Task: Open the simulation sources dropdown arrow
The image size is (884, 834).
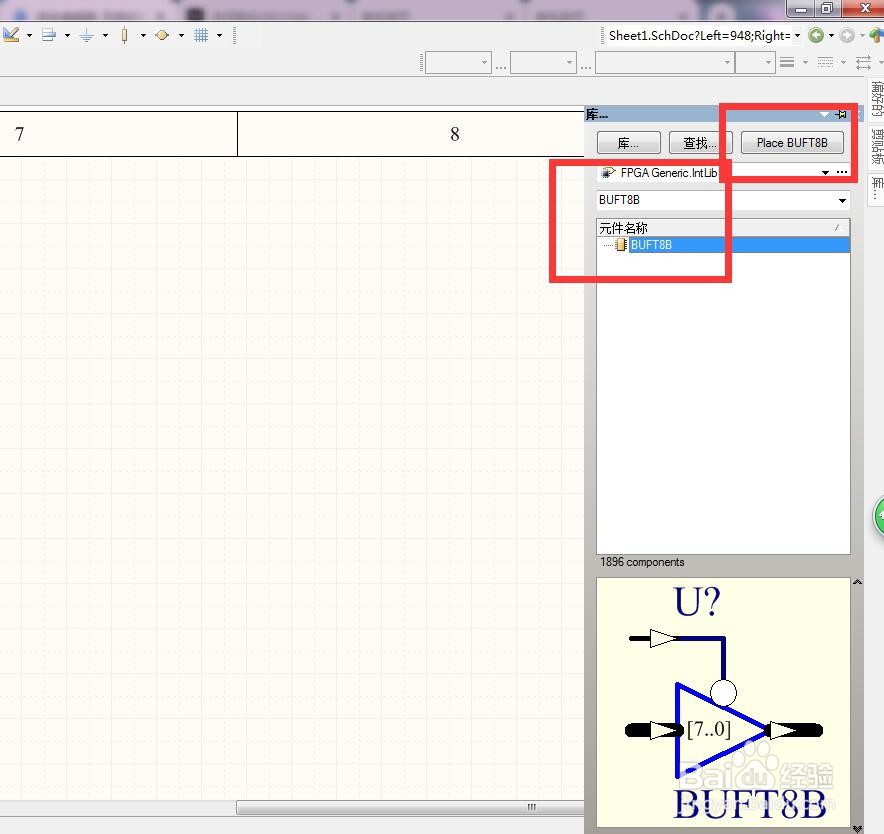Action: coord(181,36)
